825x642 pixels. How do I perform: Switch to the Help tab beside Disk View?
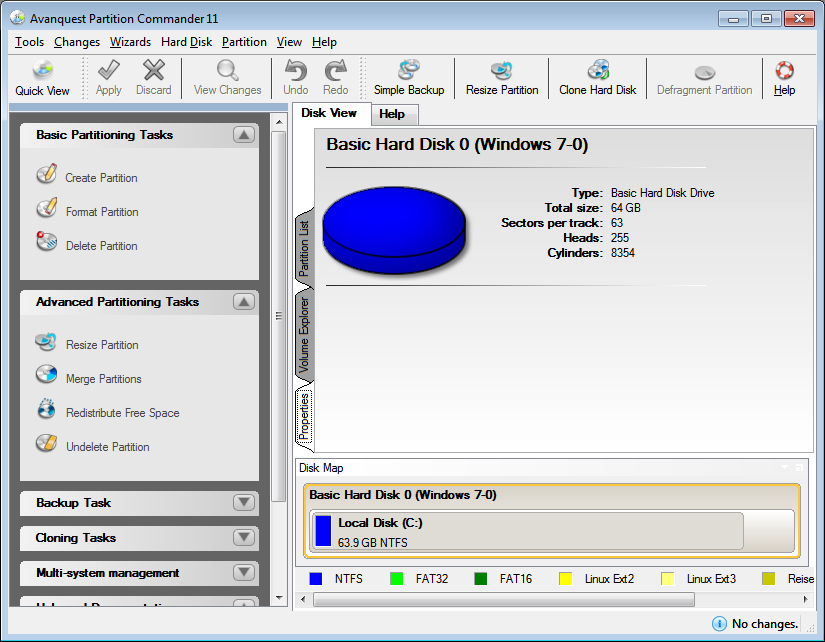tap(395, 114)
